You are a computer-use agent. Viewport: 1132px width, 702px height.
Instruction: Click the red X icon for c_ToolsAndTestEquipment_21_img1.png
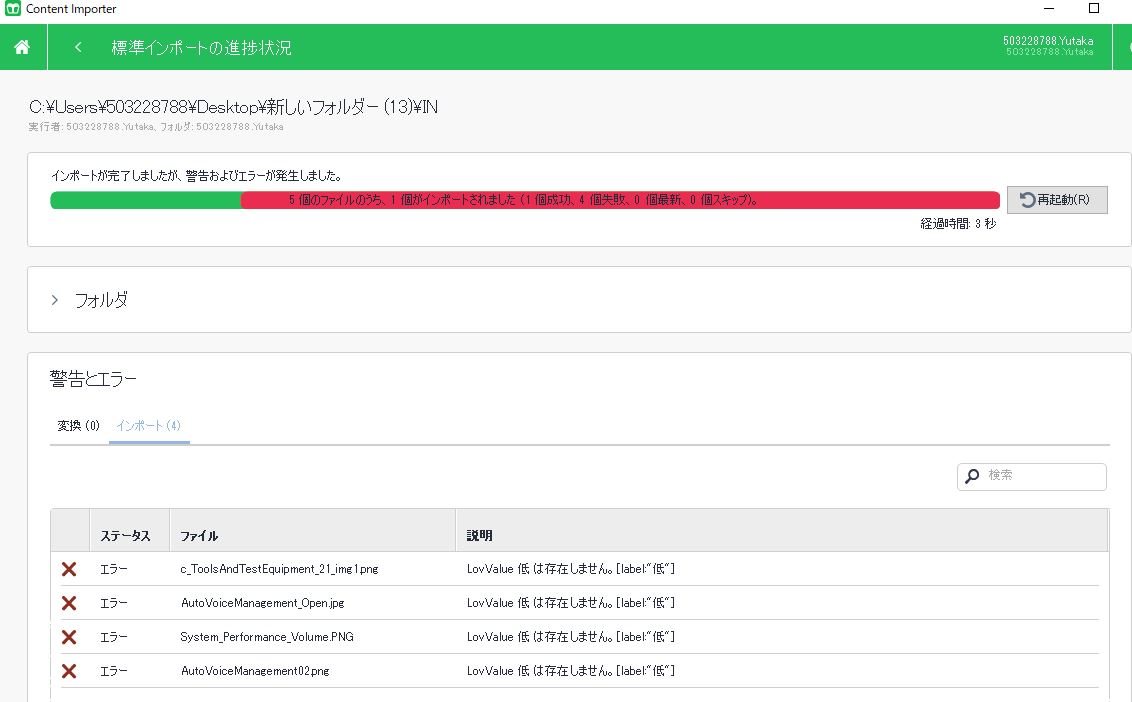[69, 569]
